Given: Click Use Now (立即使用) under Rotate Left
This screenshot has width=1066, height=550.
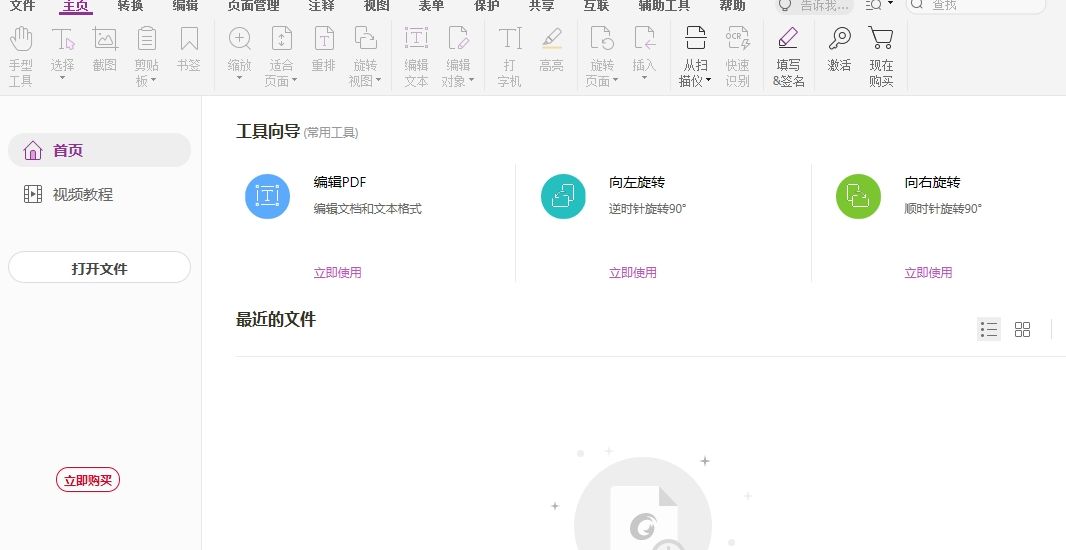Looking at the screenshot, I should (633, 273).
